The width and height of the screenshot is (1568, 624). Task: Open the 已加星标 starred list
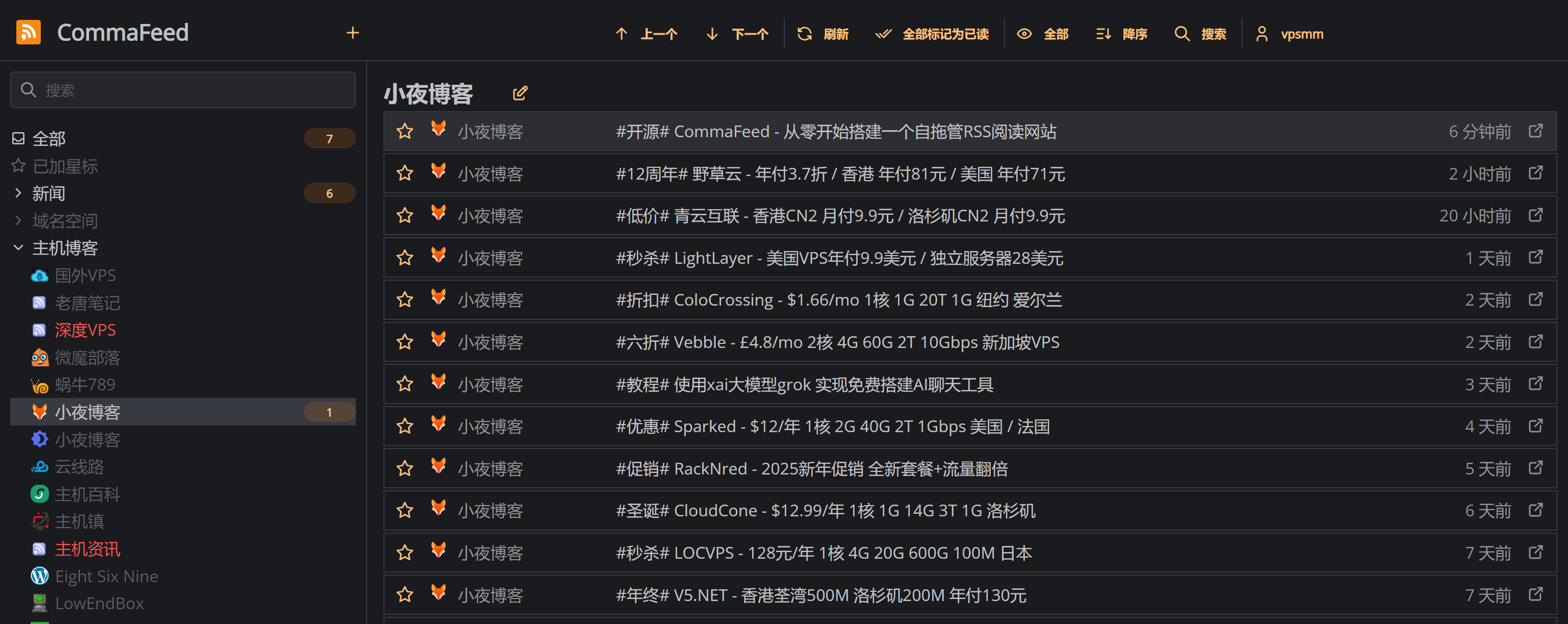tap(183, 166)
